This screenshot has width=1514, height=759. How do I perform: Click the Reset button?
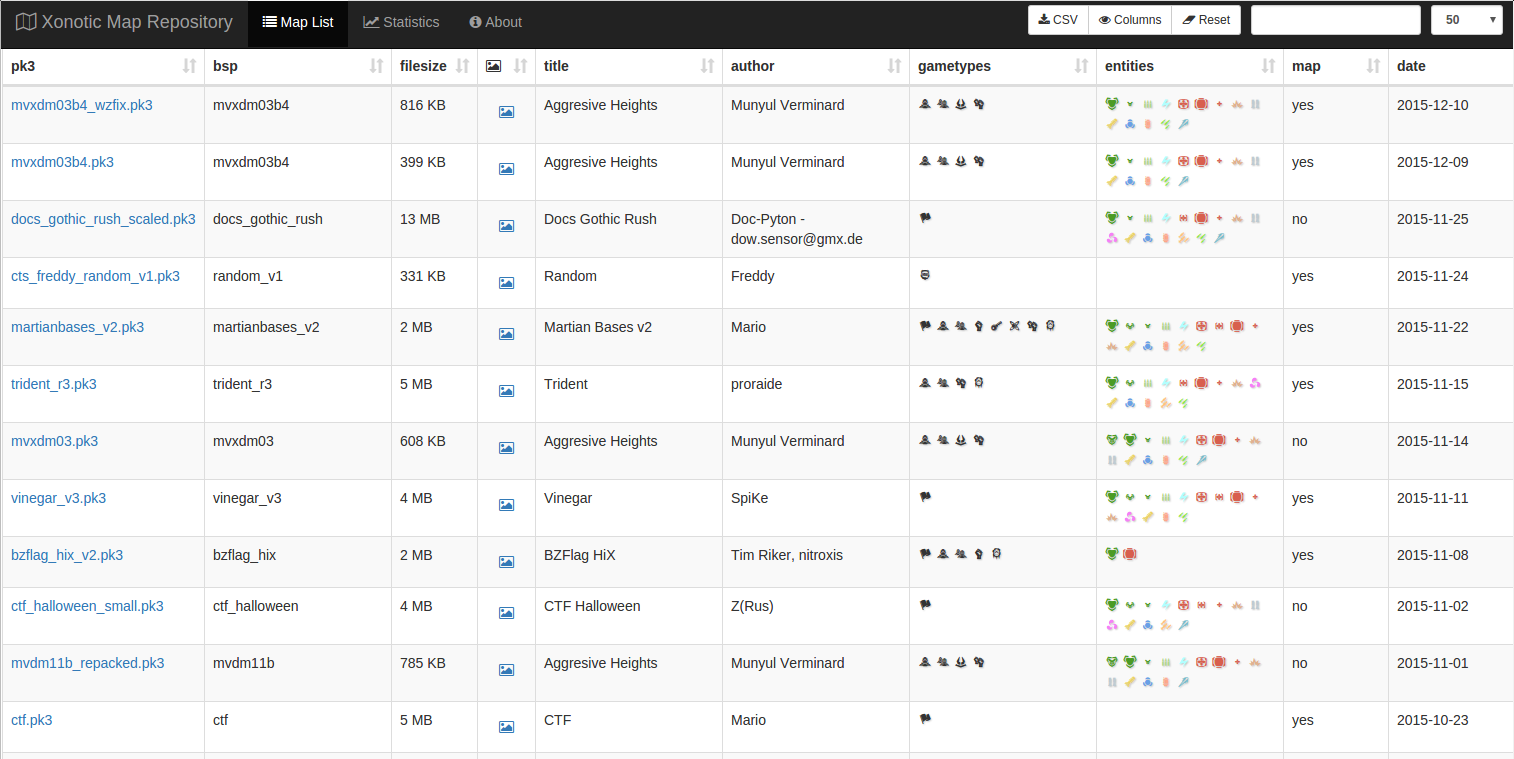click(x=1206, y=20)
